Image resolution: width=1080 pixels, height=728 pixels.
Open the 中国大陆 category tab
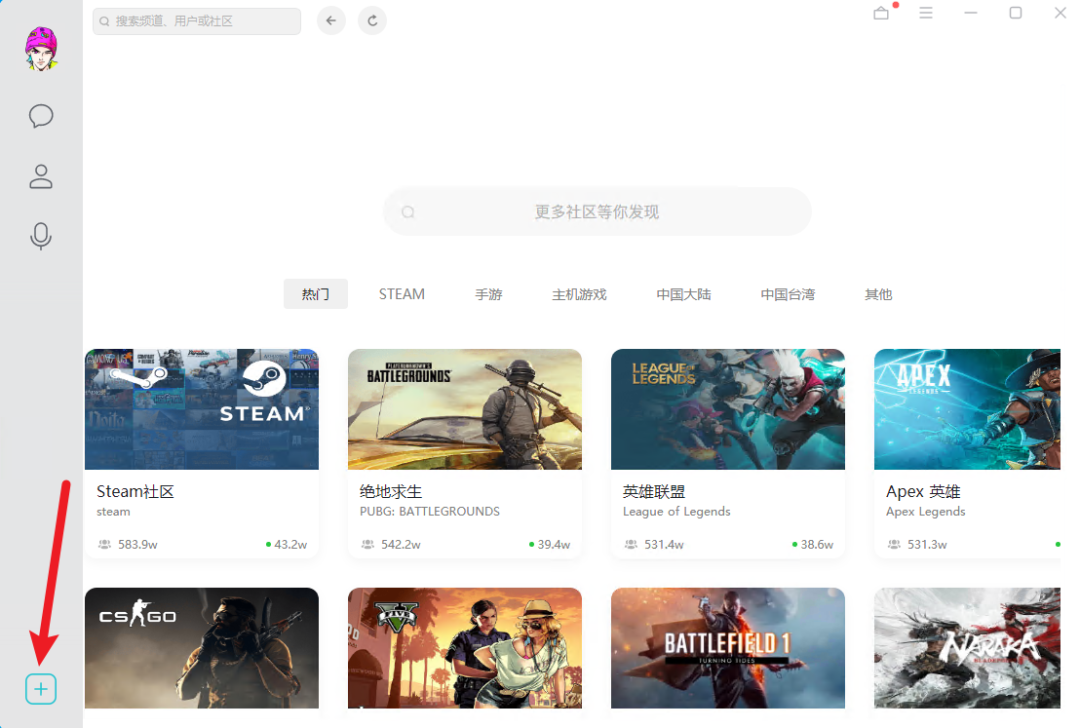point(684,294)
